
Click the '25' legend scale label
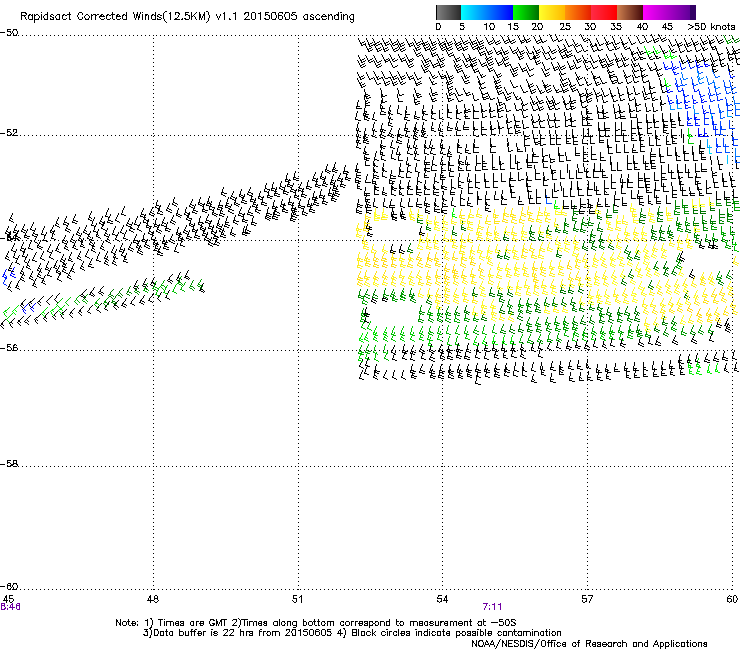[x=565, y=27]
